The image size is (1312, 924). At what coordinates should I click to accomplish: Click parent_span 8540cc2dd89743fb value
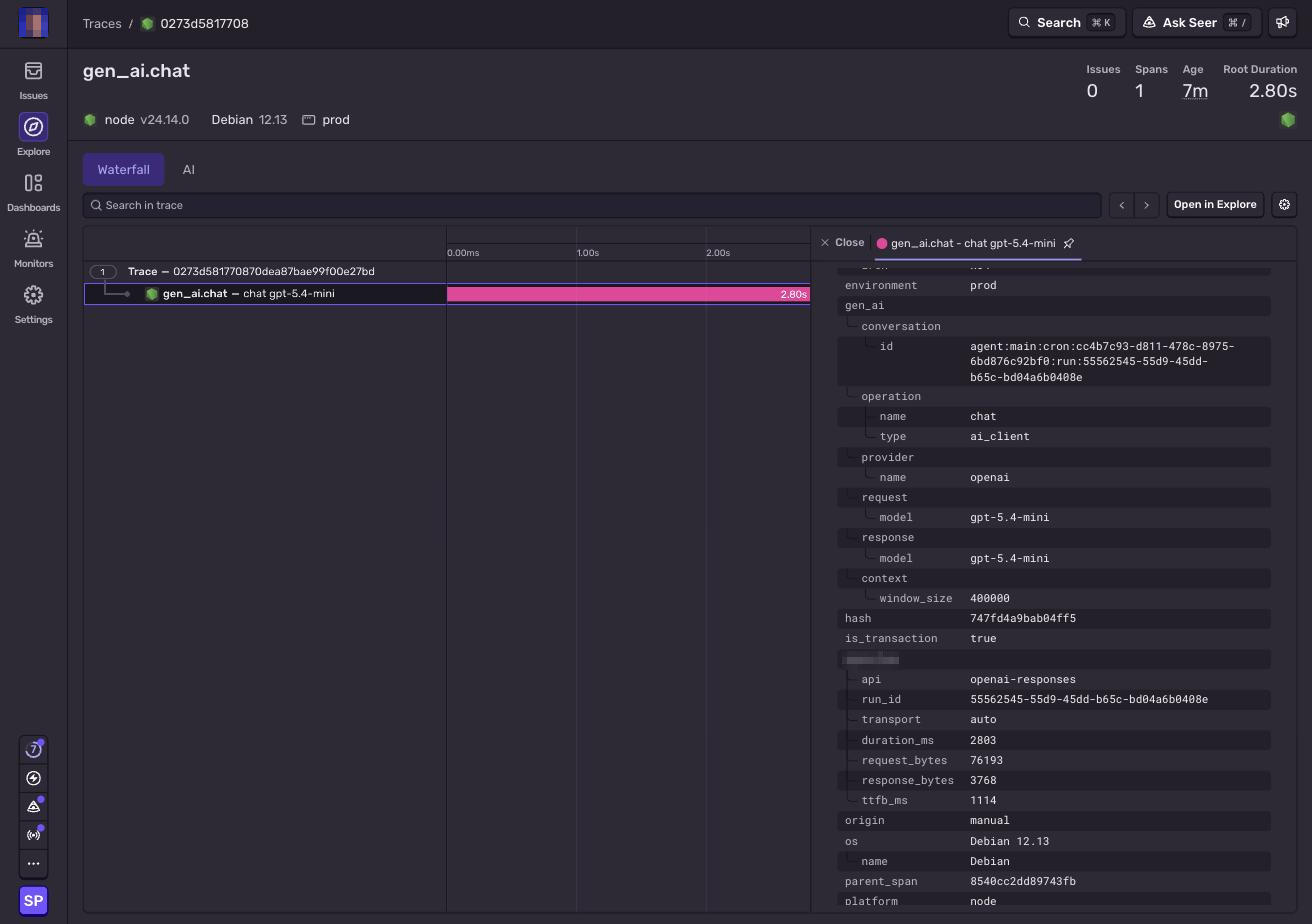(x=1023, y=881)
